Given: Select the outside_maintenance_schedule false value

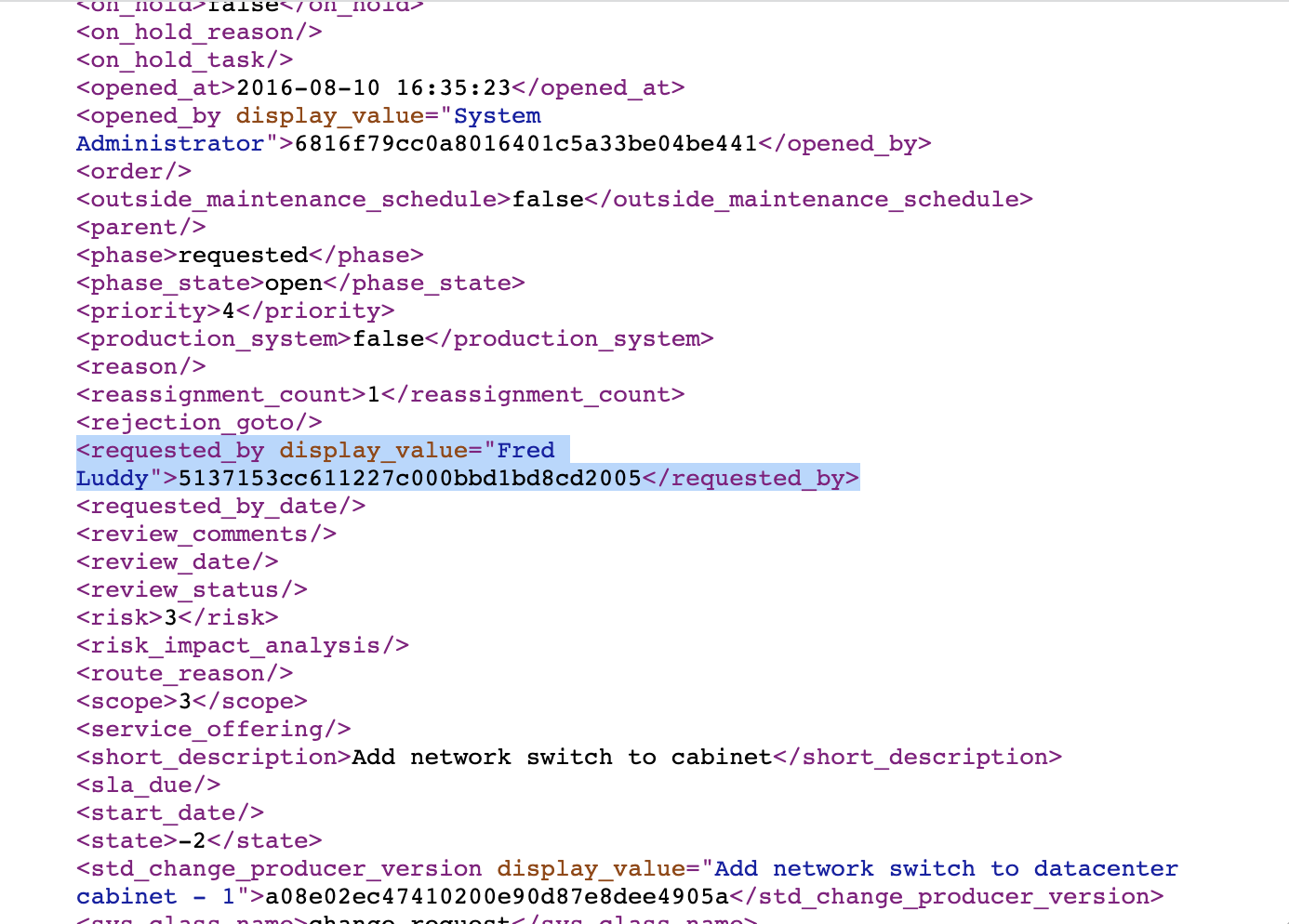Looking at the screenshot, I should click(548, 199).
